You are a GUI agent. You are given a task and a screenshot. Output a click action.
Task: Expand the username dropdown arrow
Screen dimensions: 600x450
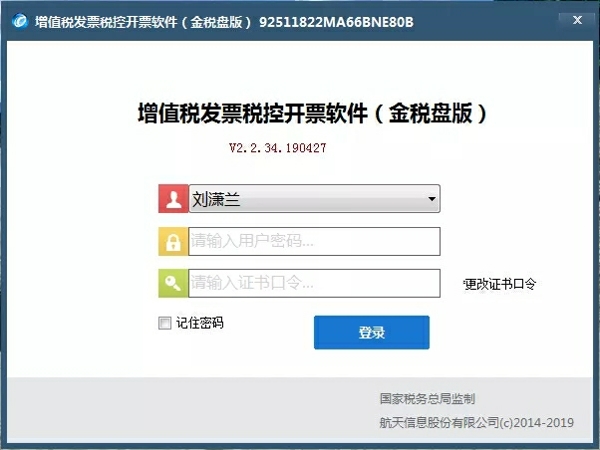tap(432, 199)
